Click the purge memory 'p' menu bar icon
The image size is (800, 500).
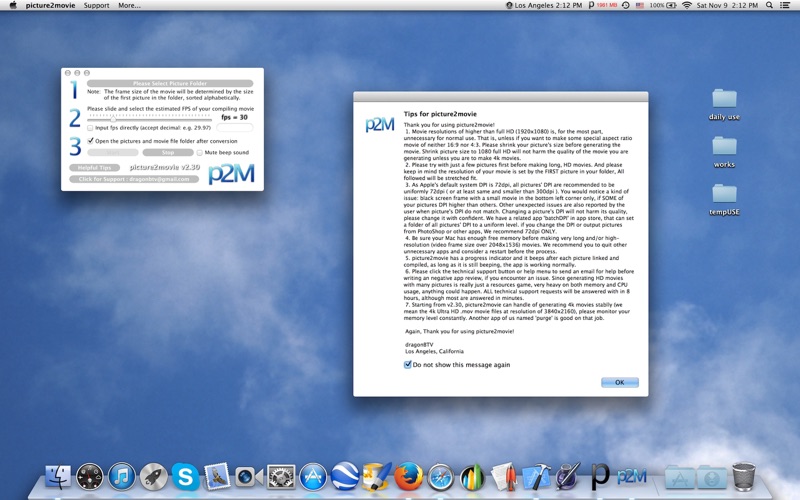click(591, 5)
